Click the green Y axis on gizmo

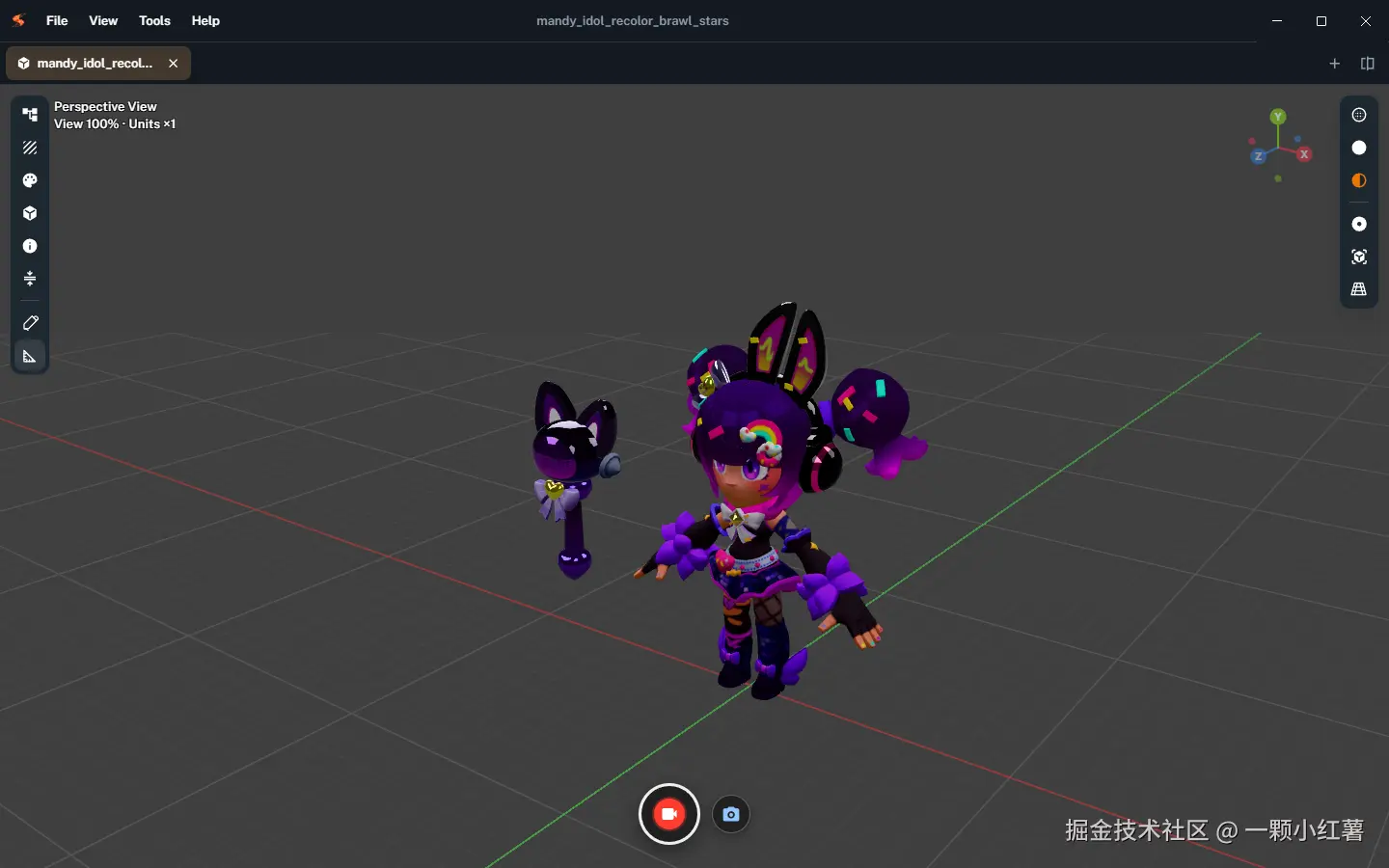click(1278, 117)
